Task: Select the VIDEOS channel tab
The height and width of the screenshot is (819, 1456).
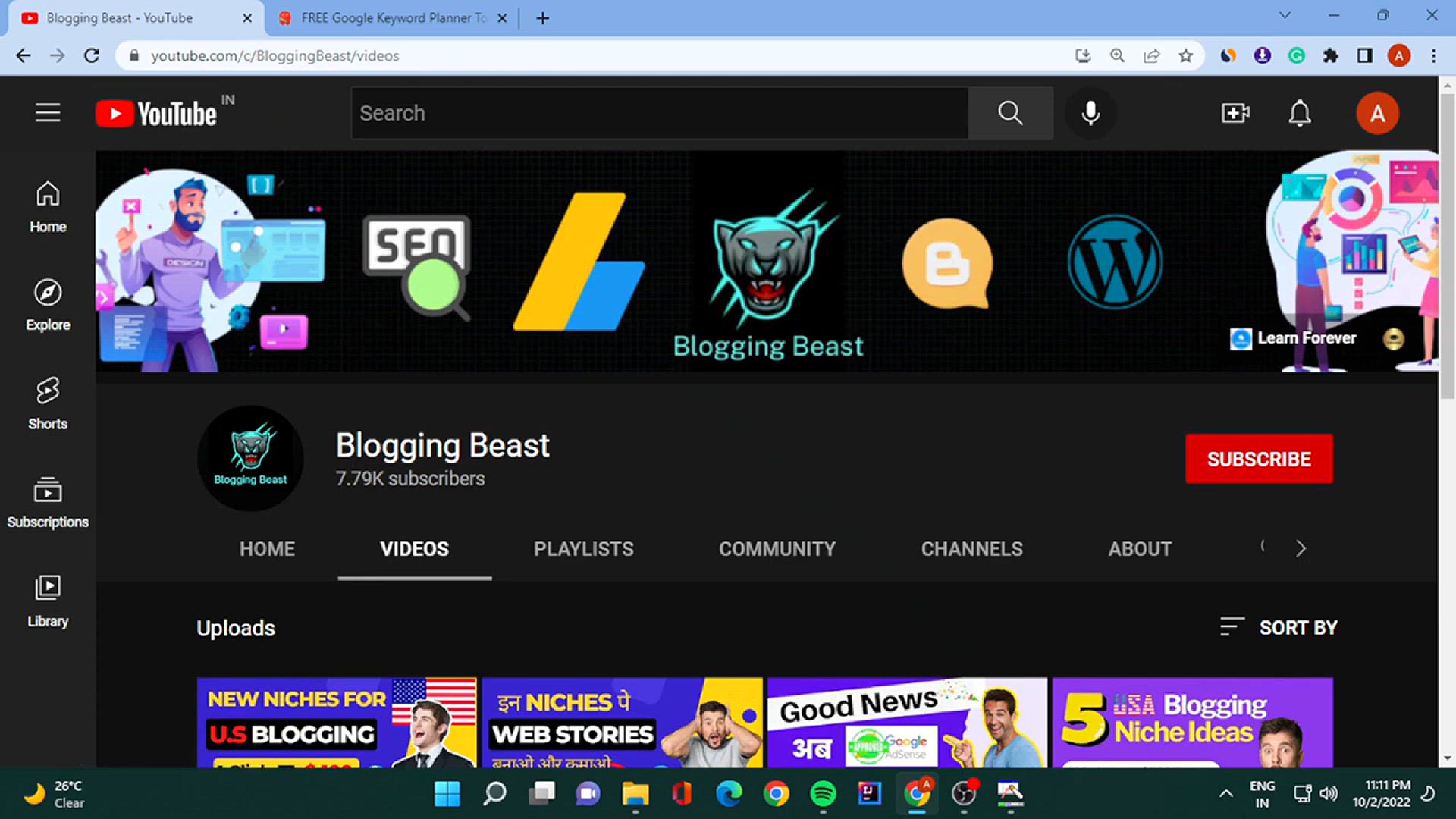Action: pos(414,549)
